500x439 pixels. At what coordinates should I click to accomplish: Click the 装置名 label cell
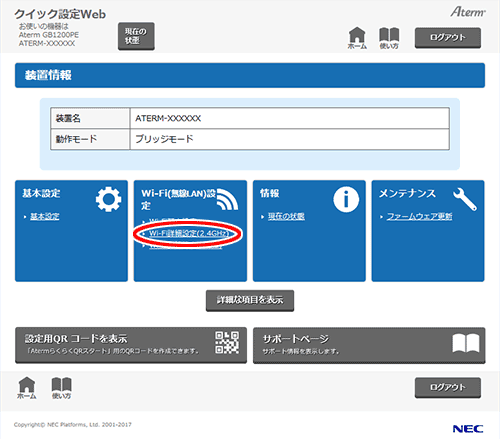[x=90, y=118]
